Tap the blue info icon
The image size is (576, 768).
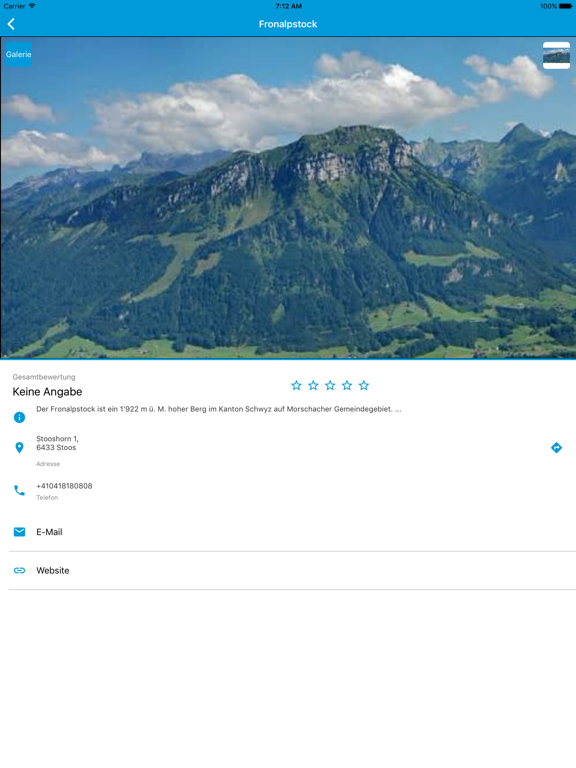click(19, 417)
